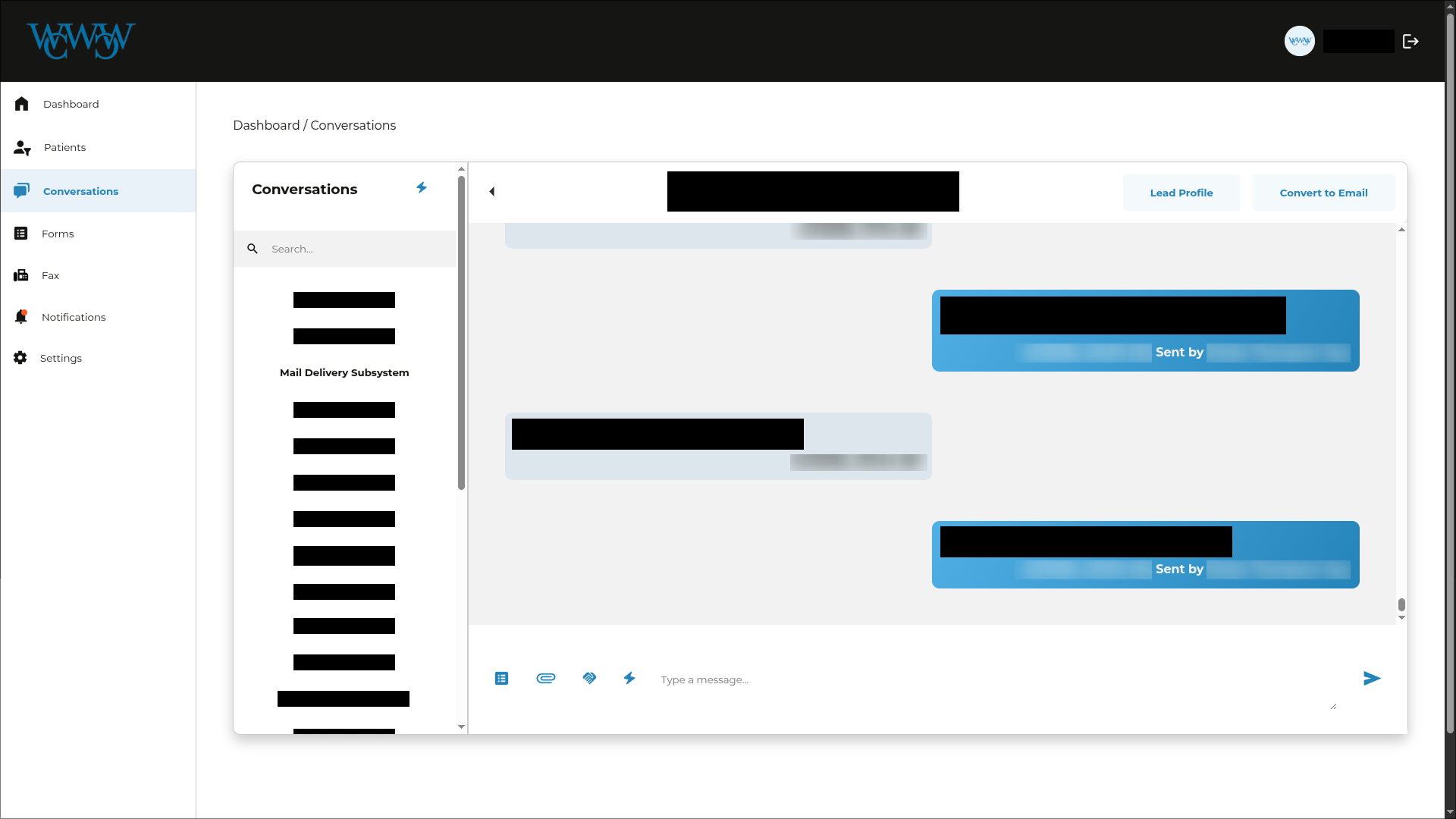Click the lightning bolt next to Conversations heading
1456x819 pixels.
click(x=422, y=187)
